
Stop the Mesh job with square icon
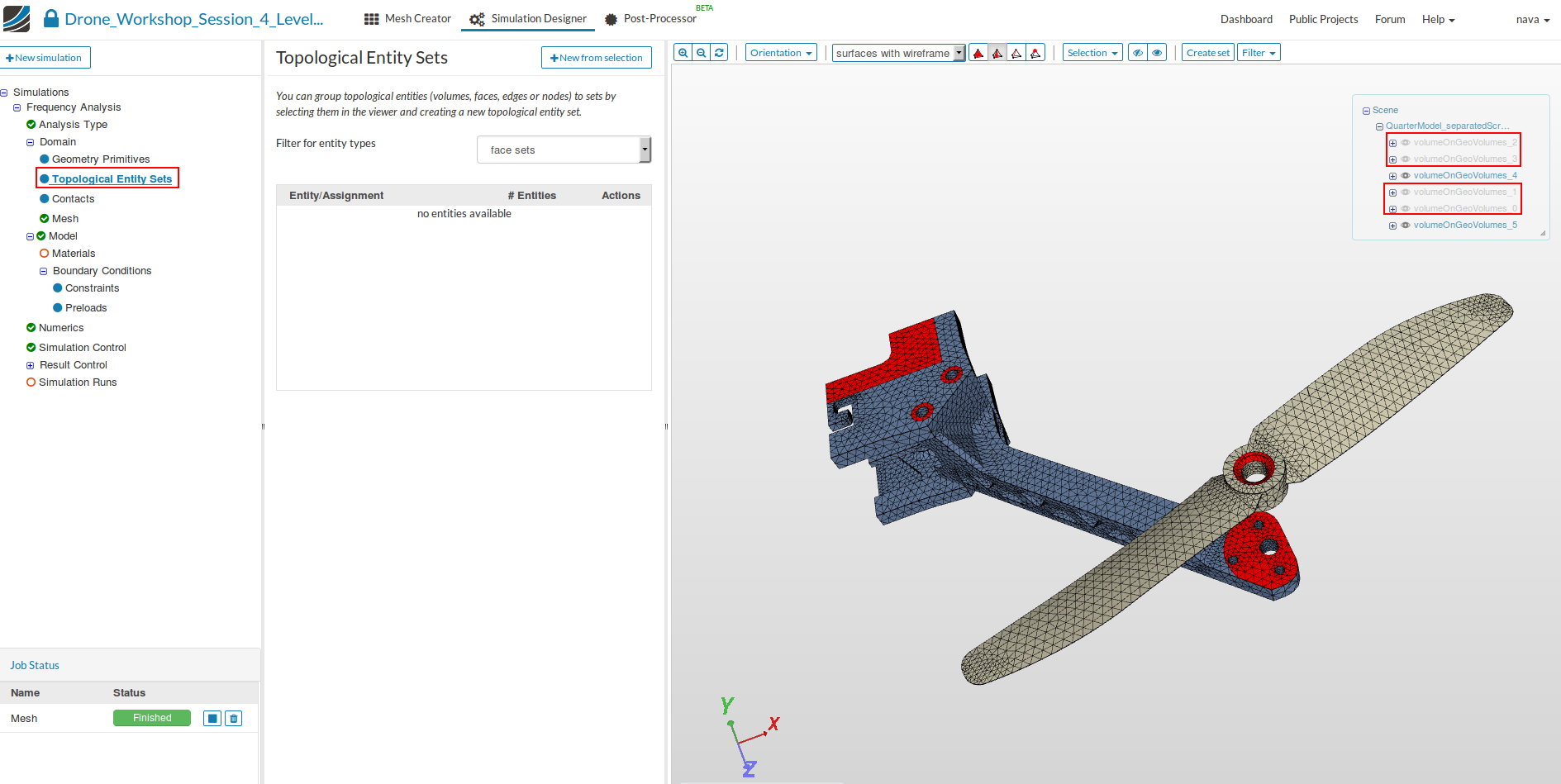click(x=212, y=719)
